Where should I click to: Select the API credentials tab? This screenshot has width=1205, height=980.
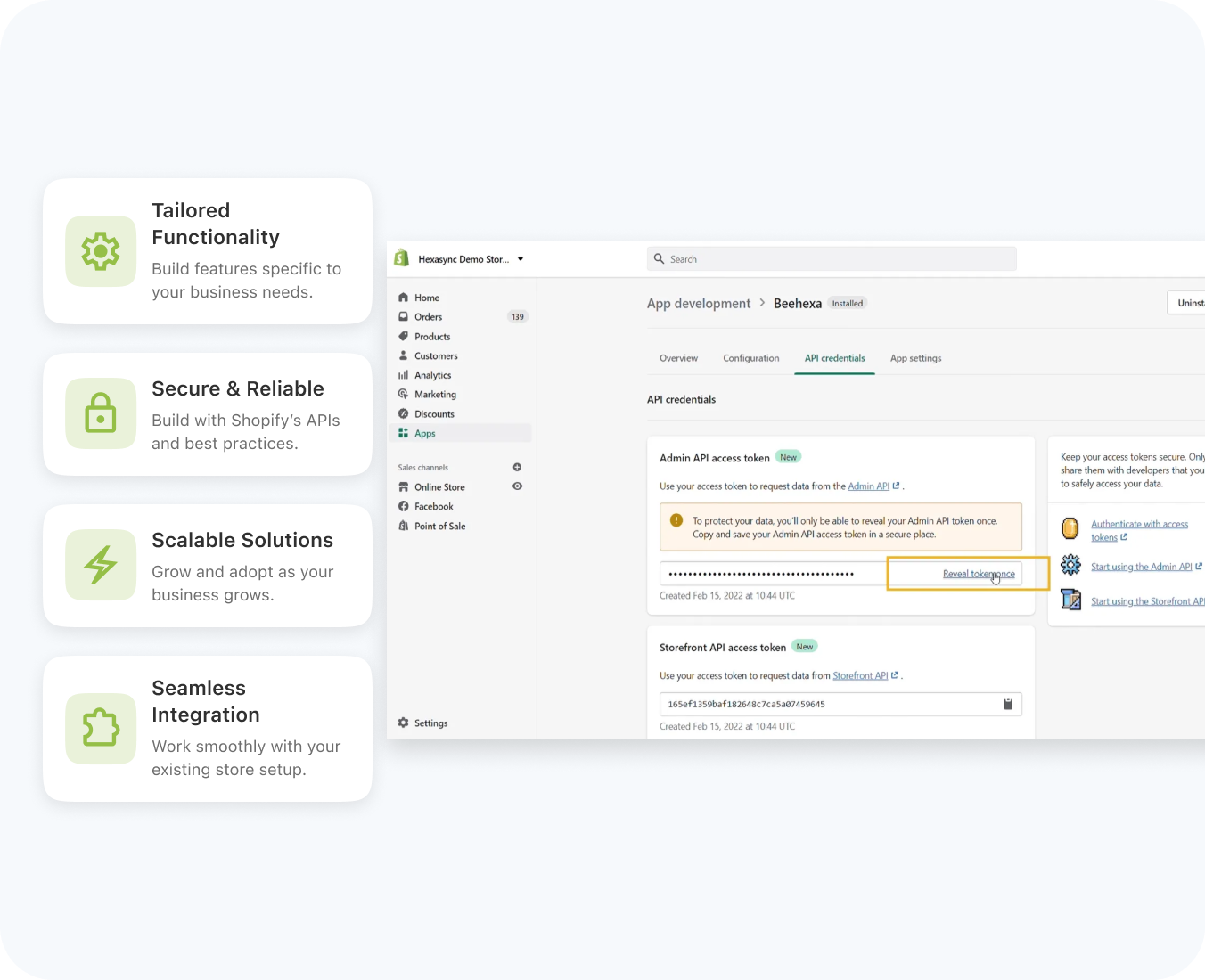[835, 358]
